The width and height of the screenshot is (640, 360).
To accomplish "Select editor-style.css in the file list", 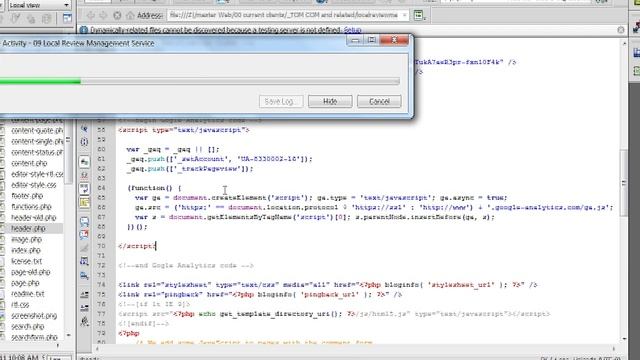I will click(33, 185).
